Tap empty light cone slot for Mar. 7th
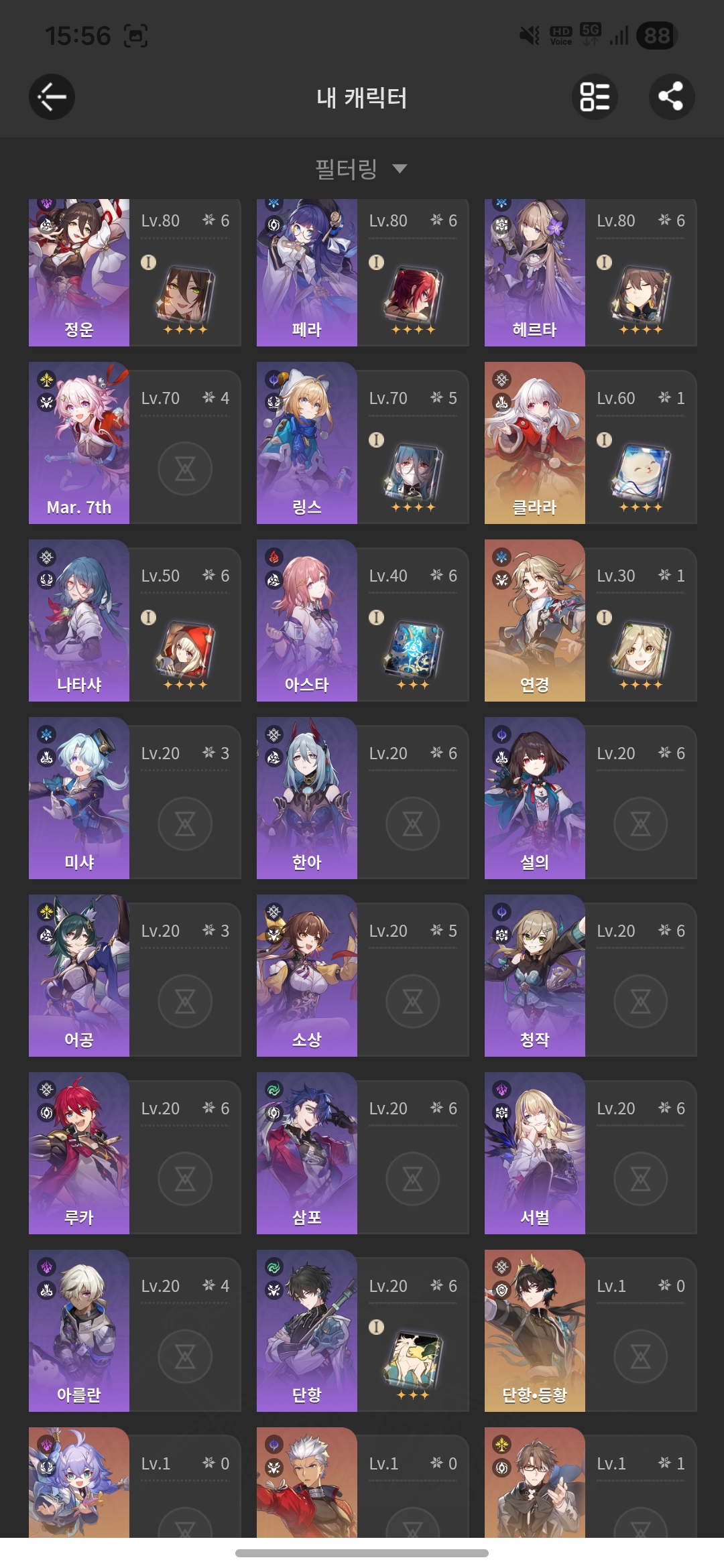Image resolution: width=724 pixels, height=1568 pixels. pos(185,468)
